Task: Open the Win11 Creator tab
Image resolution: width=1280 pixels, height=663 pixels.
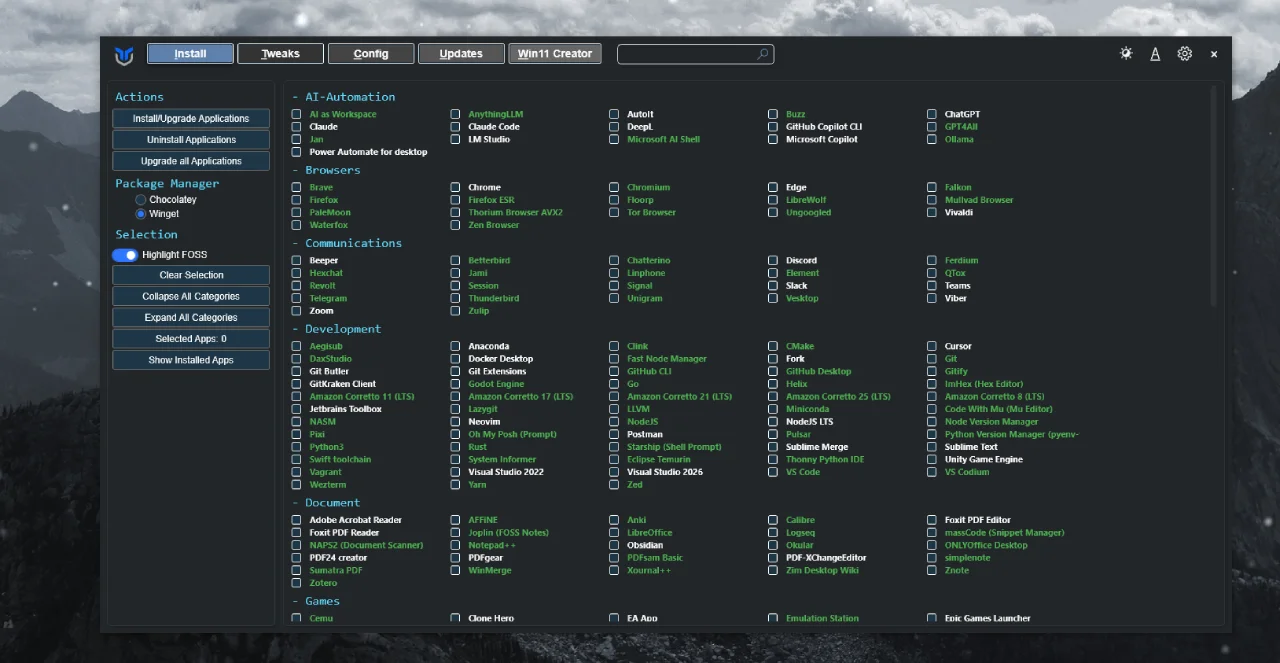Action: click(x=554, y=54)
